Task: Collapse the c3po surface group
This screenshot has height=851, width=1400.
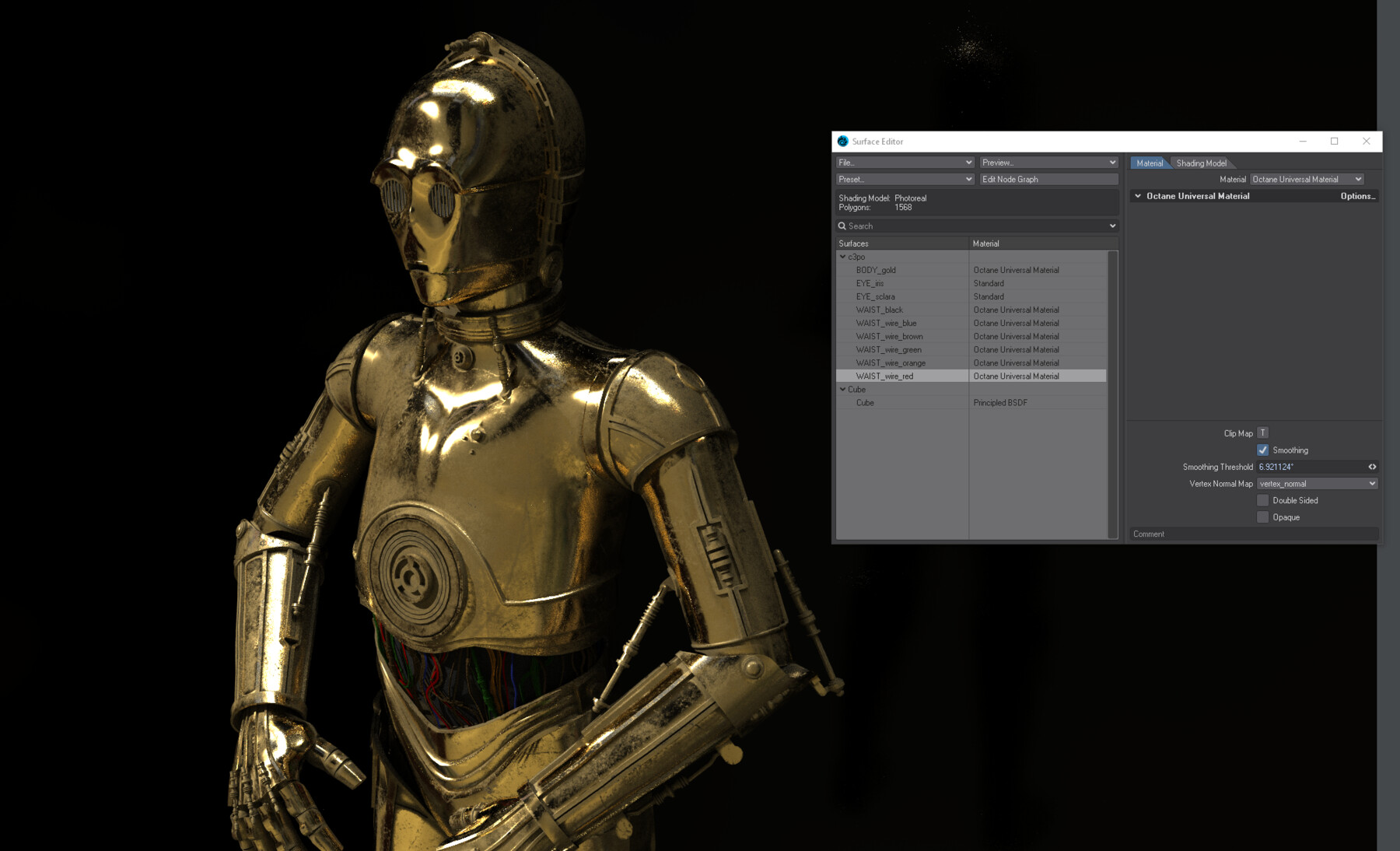Action: tap(842, 257)
